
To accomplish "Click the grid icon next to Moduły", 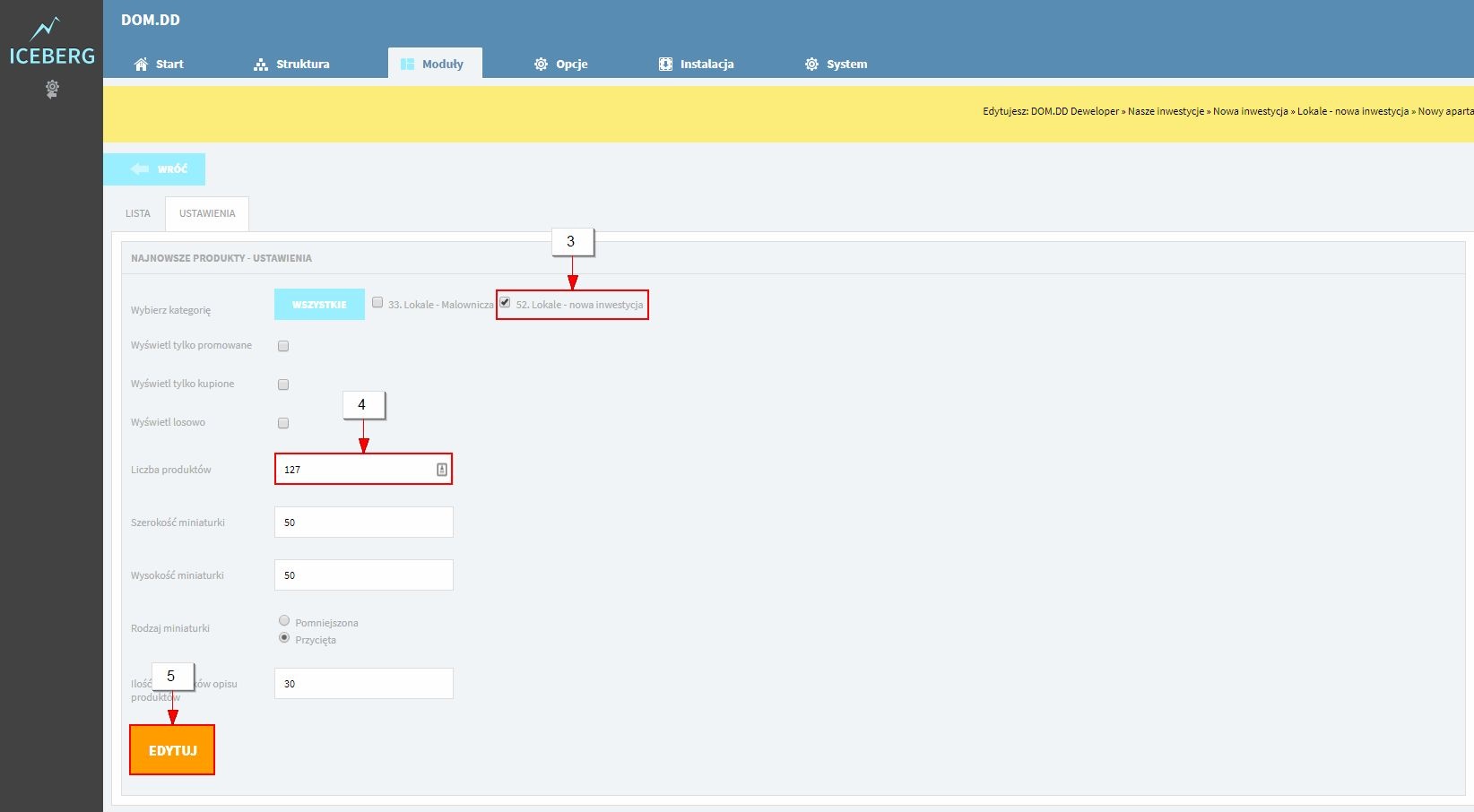I will (407, 64).
